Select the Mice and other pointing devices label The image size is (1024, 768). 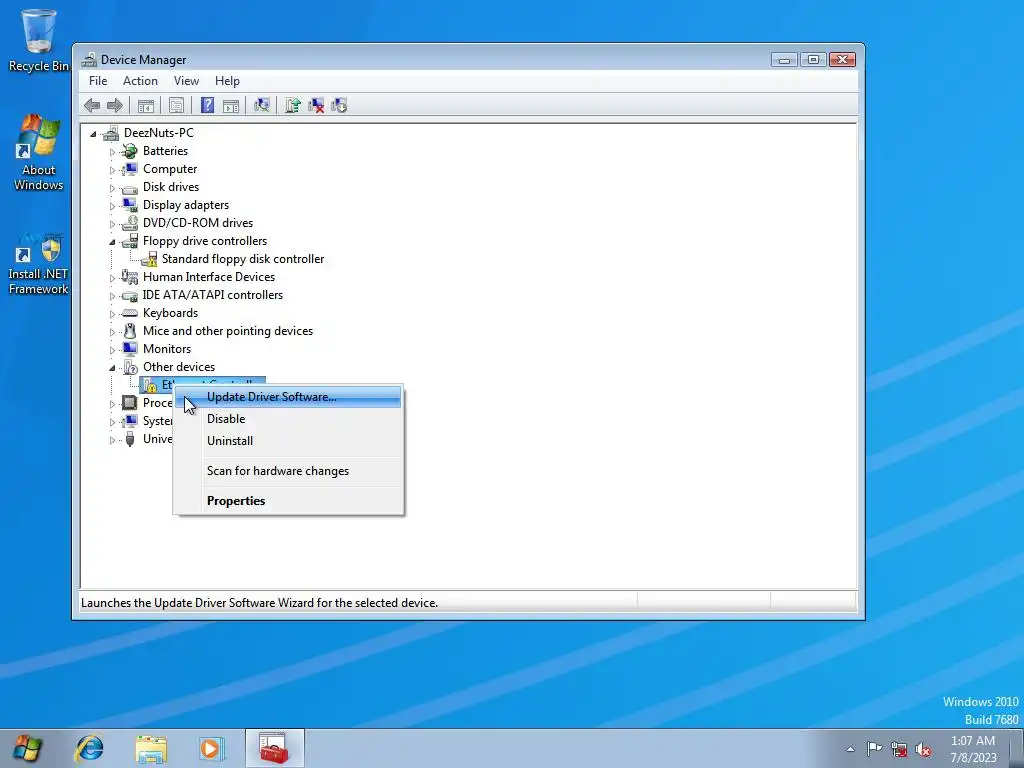(228, 331)
